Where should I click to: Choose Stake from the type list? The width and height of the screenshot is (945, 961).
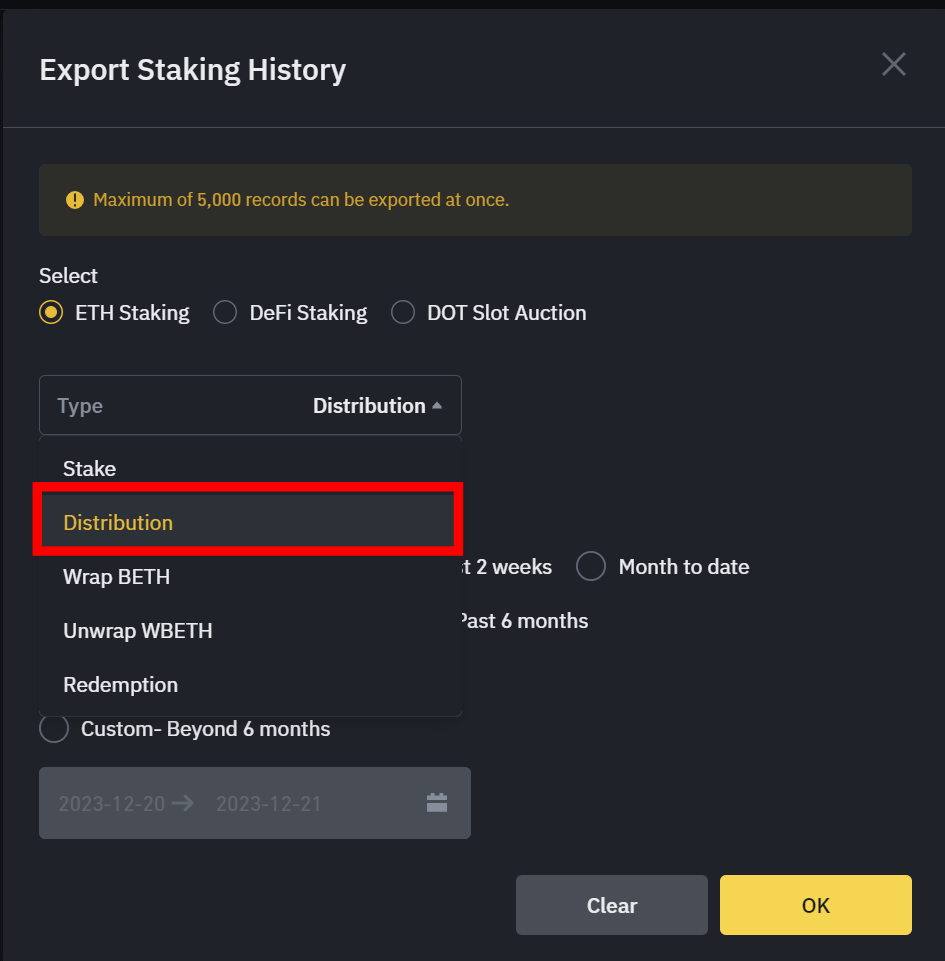click(90, 469)
